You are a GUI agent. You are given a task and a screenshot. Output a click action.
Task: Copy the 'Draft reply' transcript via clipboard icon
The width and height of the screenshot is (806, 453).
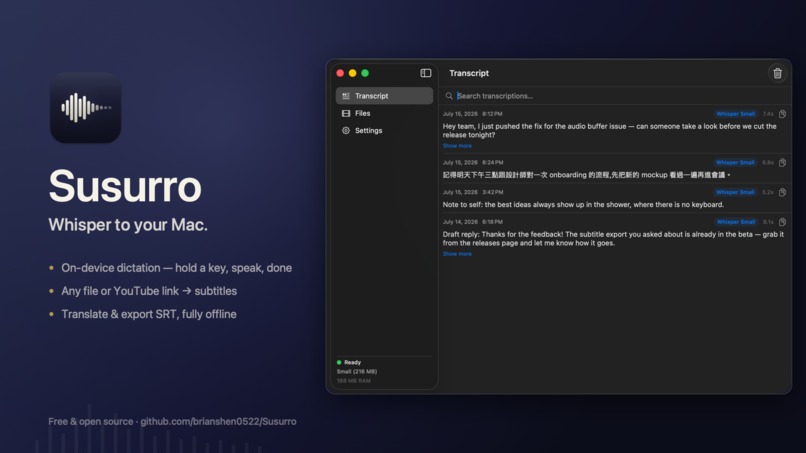tap(782, 222)
